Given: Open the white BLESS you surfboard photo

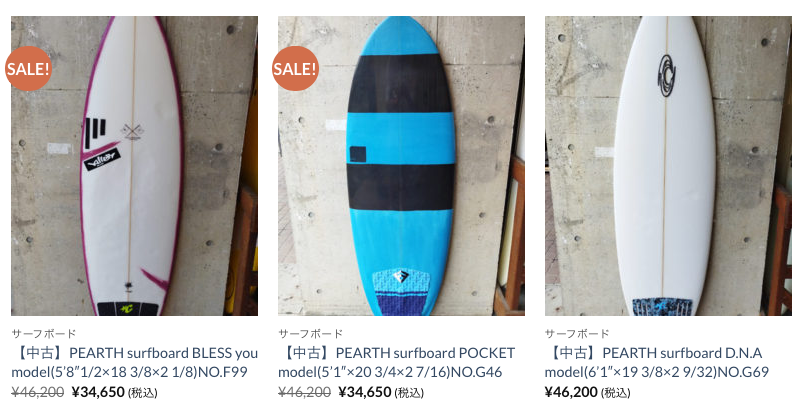Looking at the screenshot, I should [x=134, y=166].
